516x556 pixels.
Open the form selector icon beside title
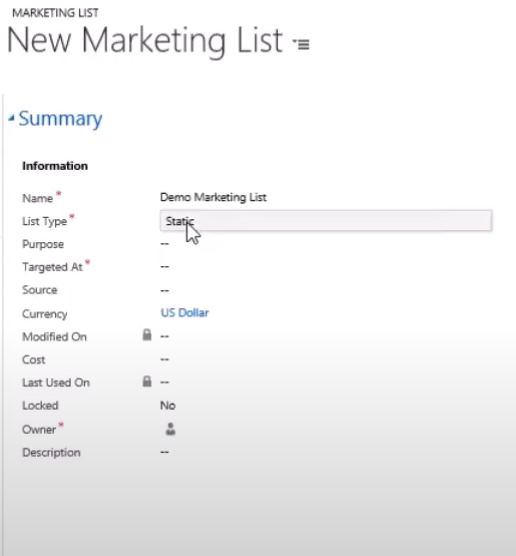pos(301,44)
